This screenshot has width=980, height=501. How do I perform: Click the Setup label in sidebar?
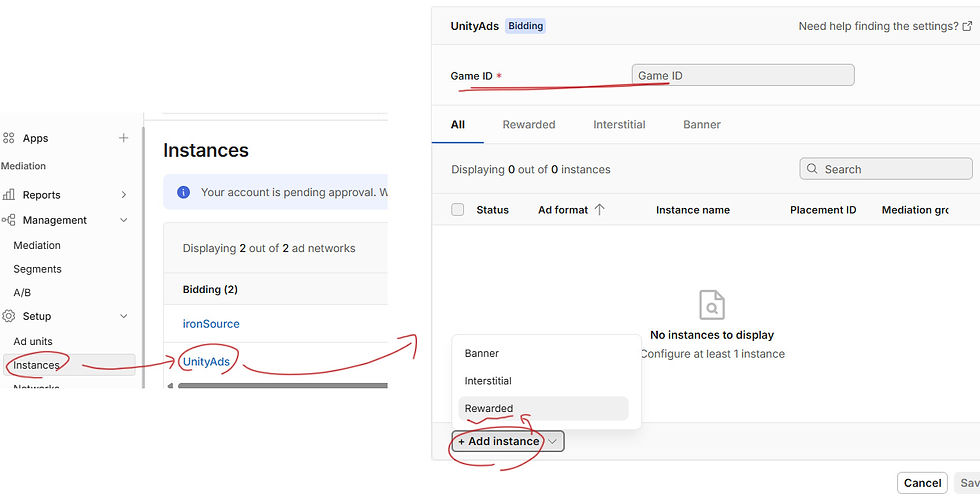tap(37, 316)
